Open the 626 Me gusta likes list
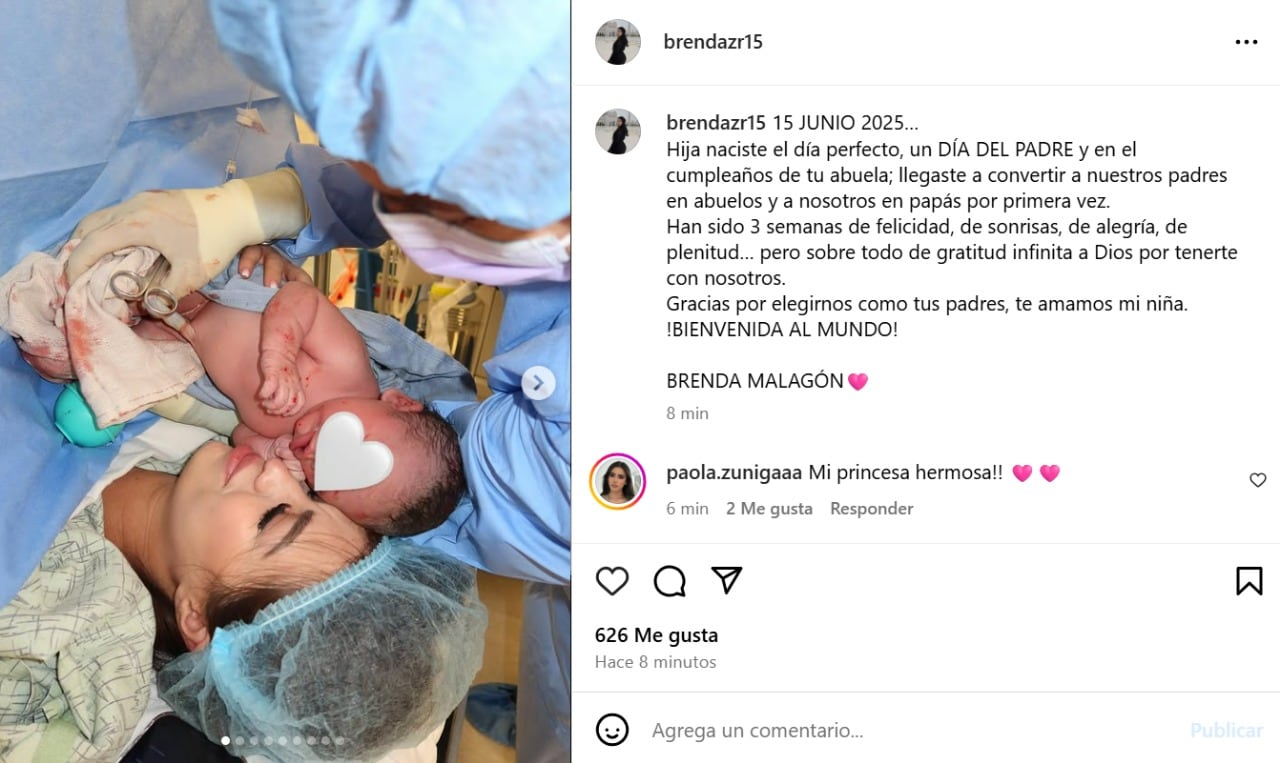This screenshot has height=763, width=1280. [656, 635]
